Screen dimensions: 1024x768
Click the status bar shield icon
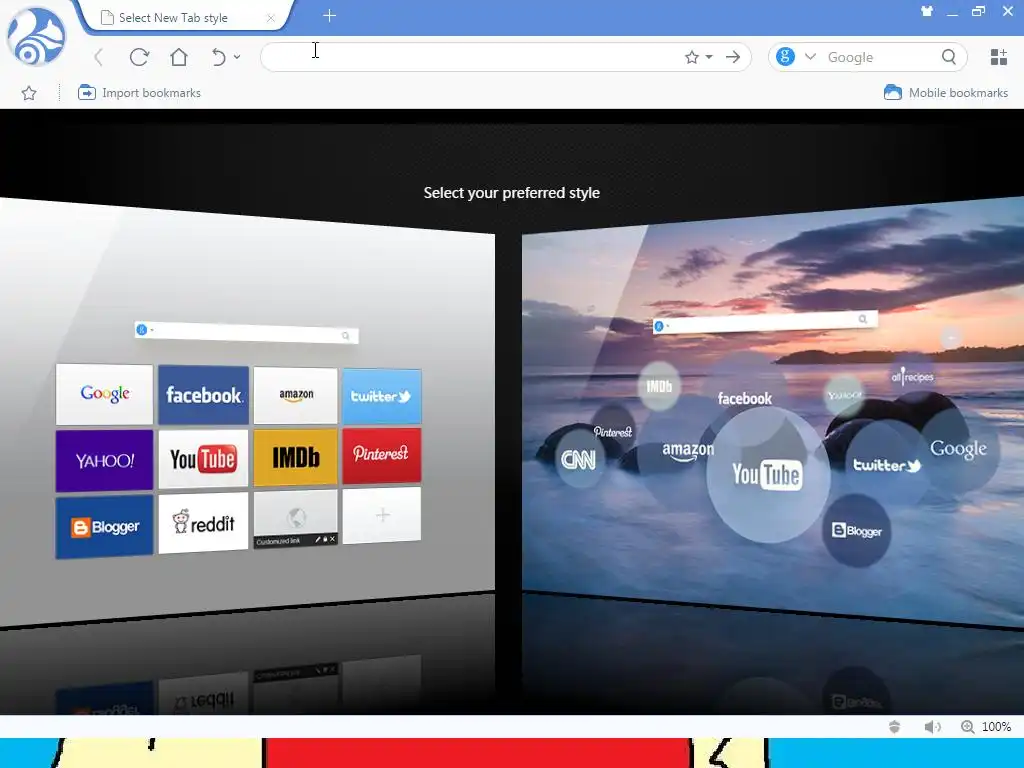894,727
